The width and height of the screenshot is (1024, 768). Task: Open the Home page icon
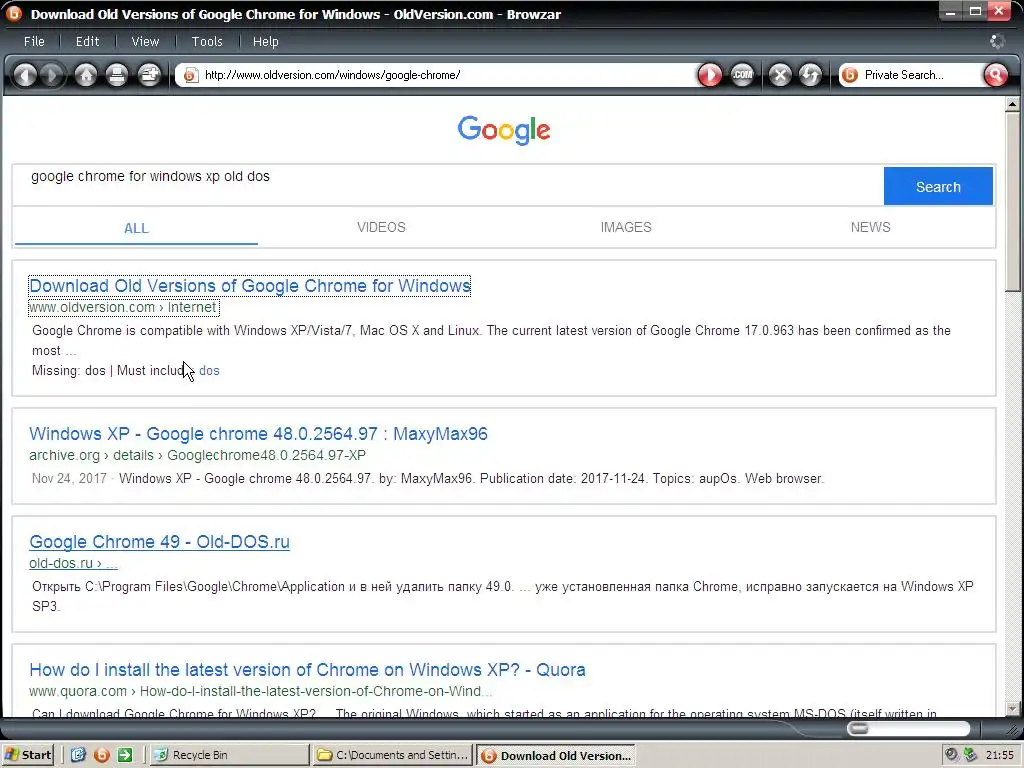click(x=86, y=75)
